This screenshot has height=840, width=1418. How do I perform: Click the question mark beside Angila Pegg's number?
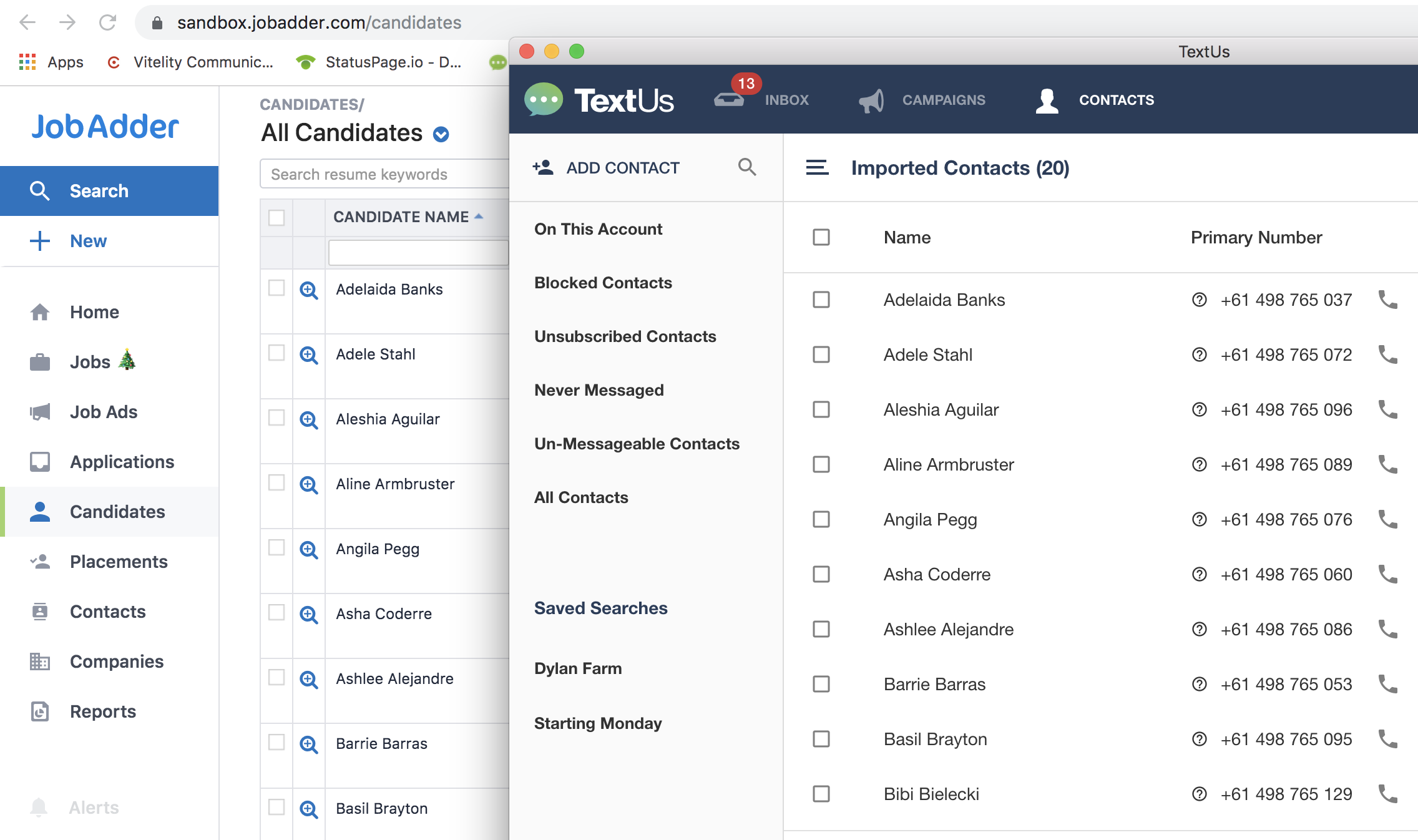tap(1198, 519)
